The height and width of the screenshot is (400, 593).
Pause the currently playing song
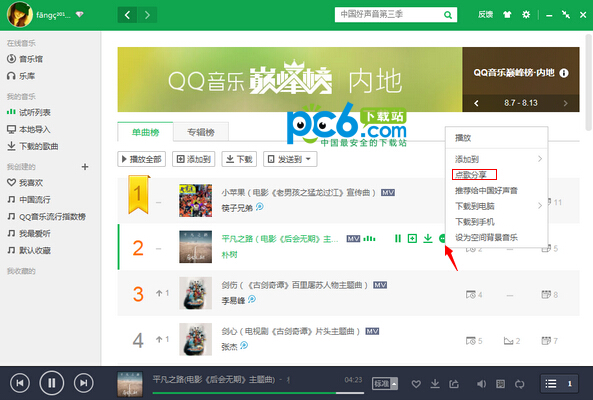coord(51,383)
